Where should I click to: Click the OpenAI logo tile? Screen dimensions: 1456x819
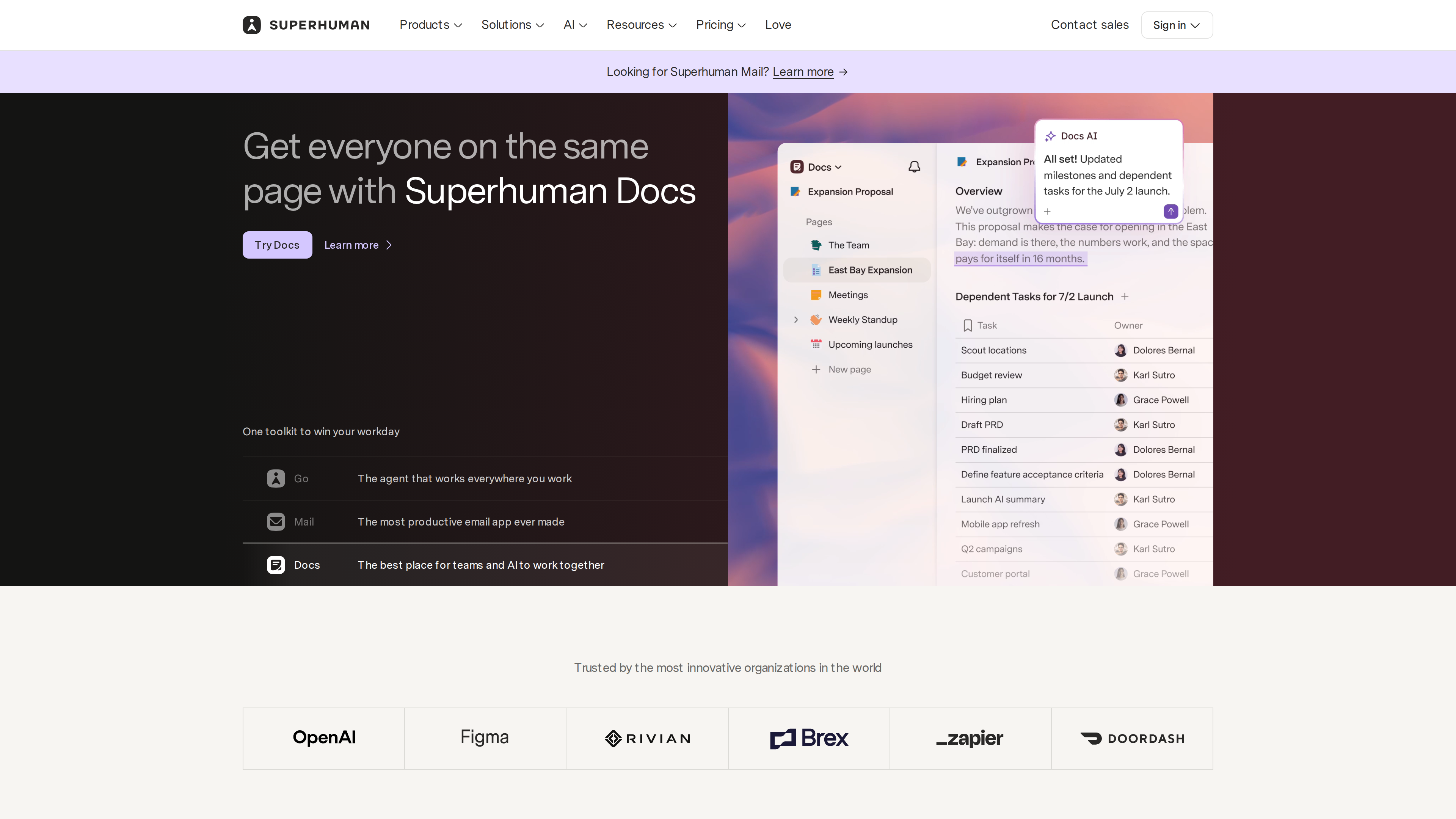click(x=324, y=738)
